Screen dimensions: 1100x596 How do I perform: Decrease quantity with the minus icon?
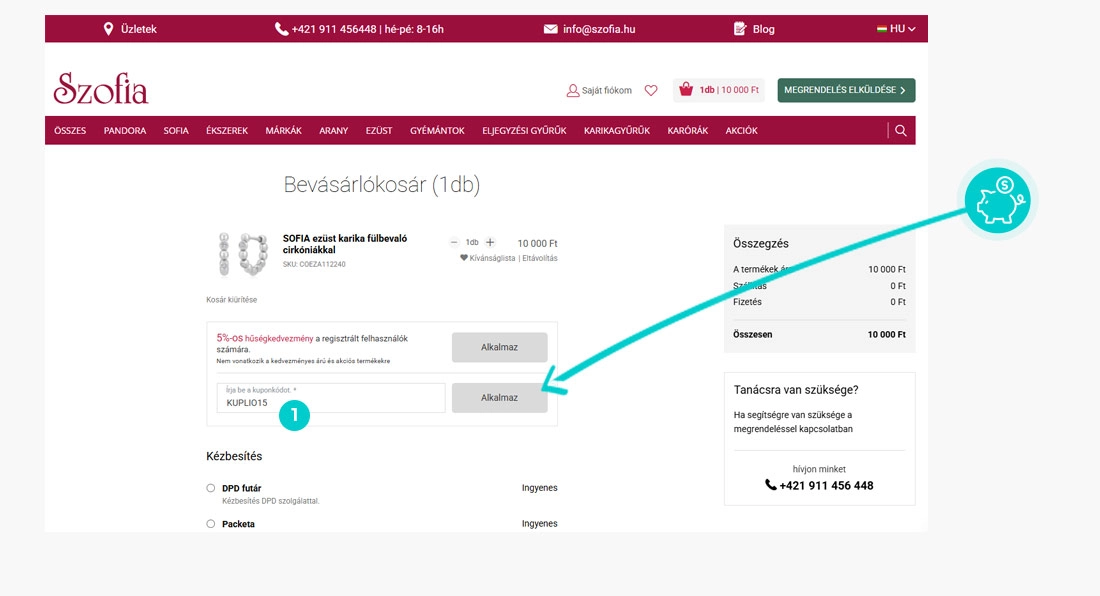point(454,243)
